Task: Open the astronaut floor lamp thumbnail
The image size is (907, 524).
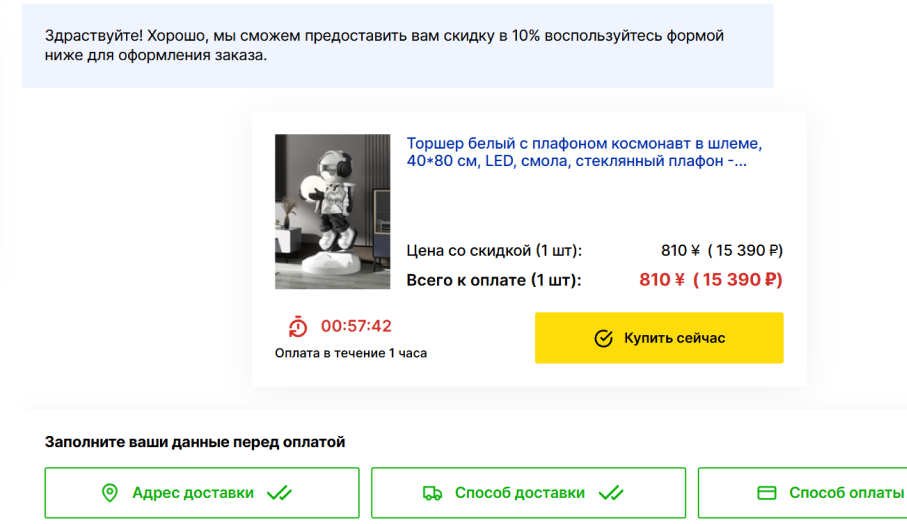Action: [332, 212]
